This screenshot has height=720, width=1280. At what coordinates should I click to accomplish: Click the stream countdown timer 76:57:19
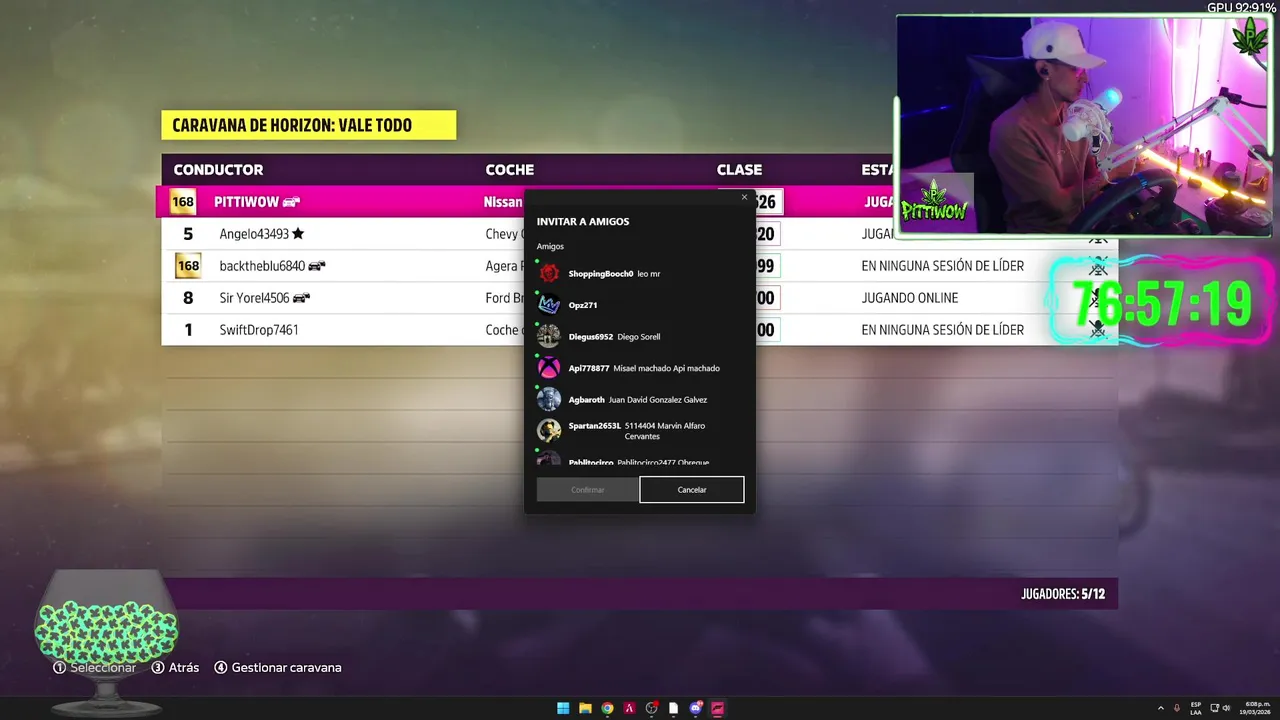pyautogui.click(x=1162, y=304)
